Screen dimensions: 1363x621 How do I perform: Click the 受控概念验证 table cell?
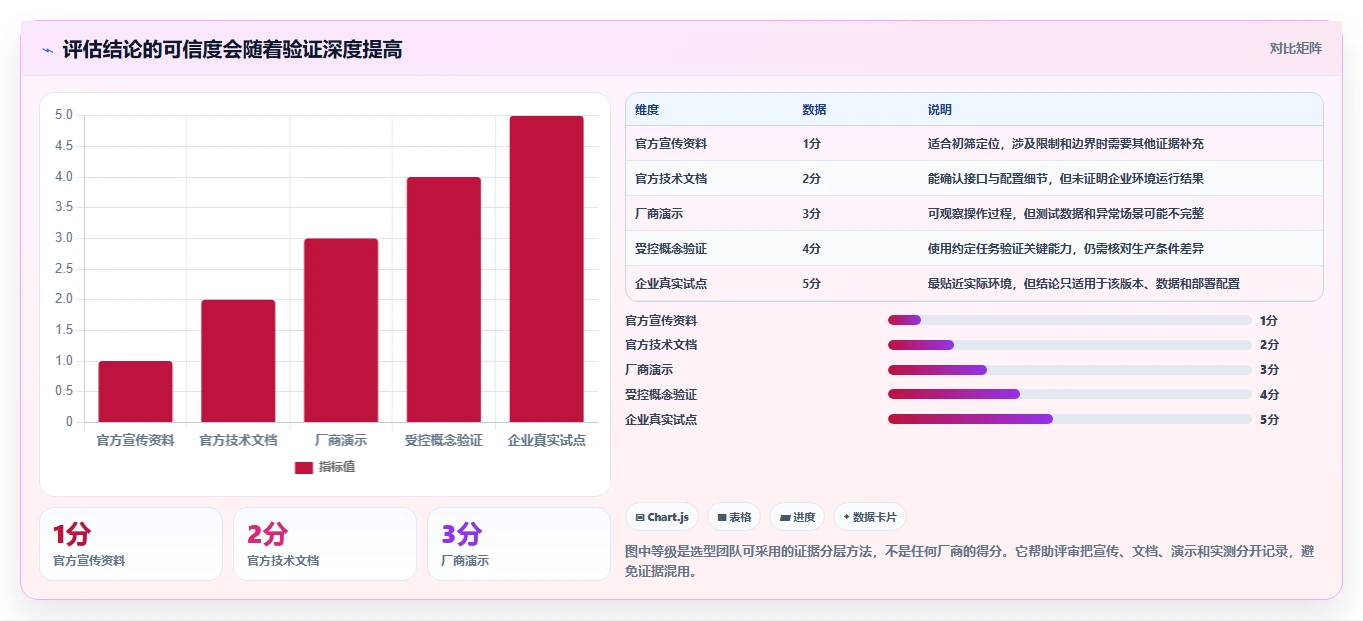[671, 249]
